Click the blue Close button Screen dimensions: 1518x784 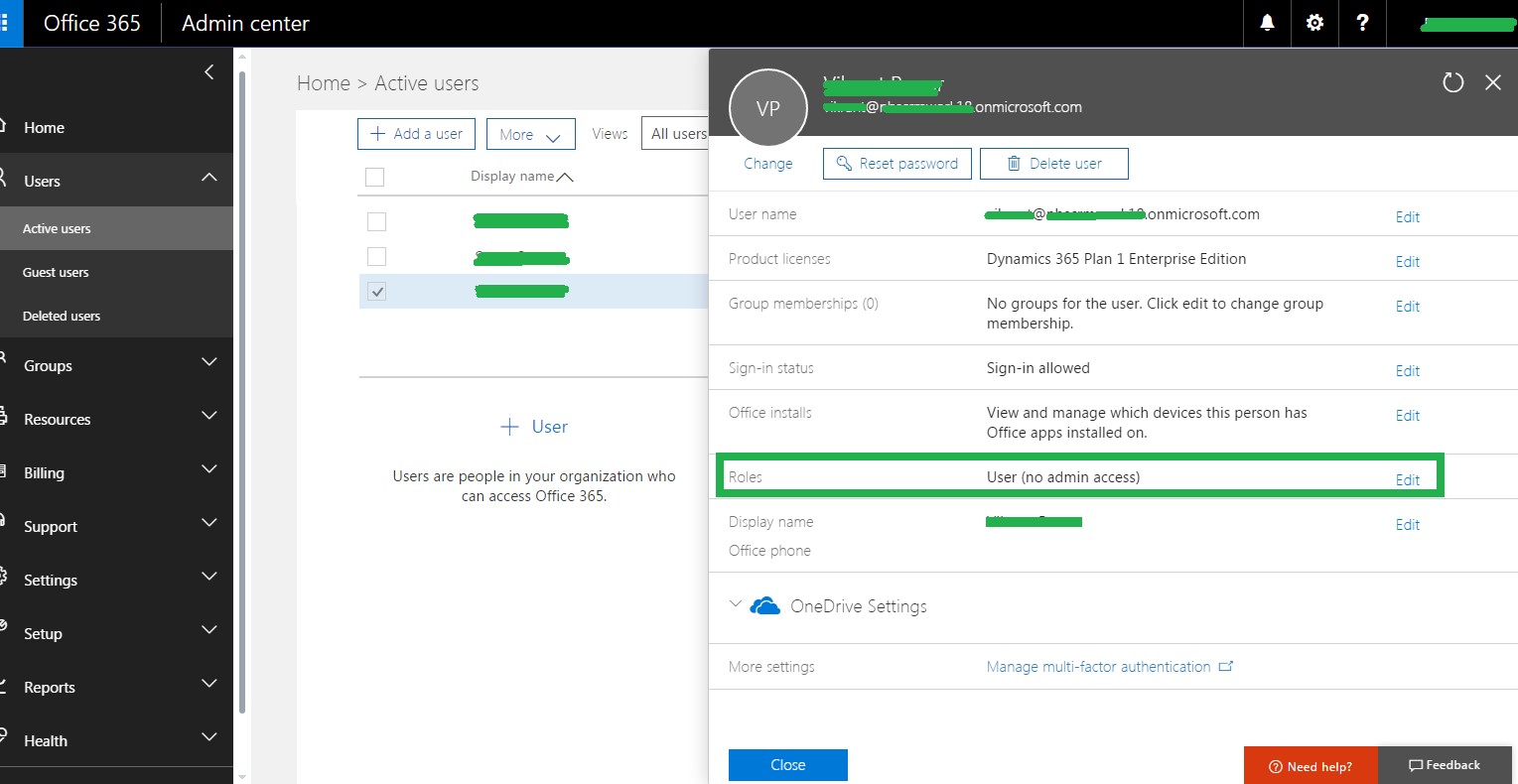coord(788,765)
